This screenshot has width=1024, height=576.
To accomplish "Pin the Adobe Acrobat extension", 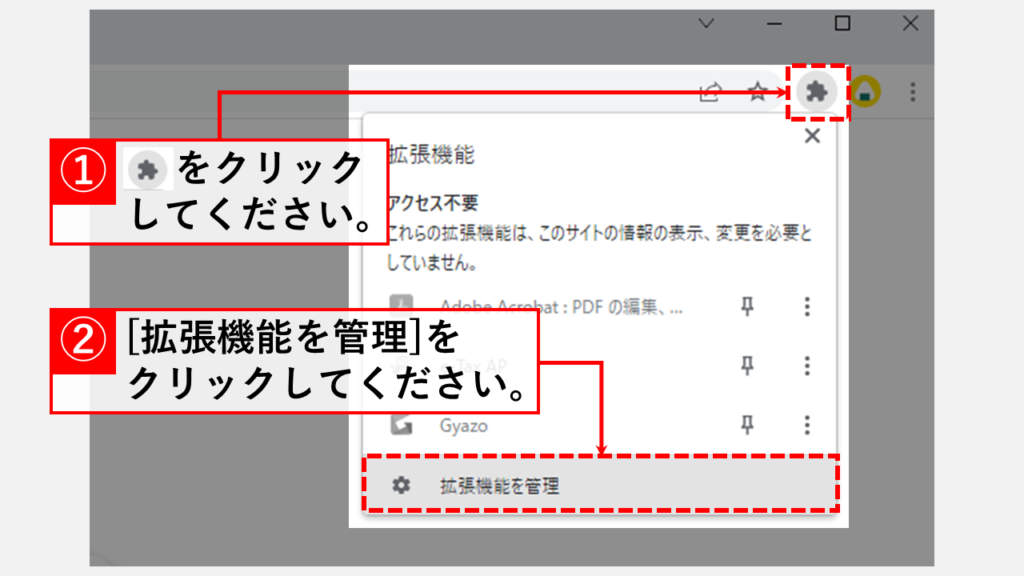I will [747, 306].
